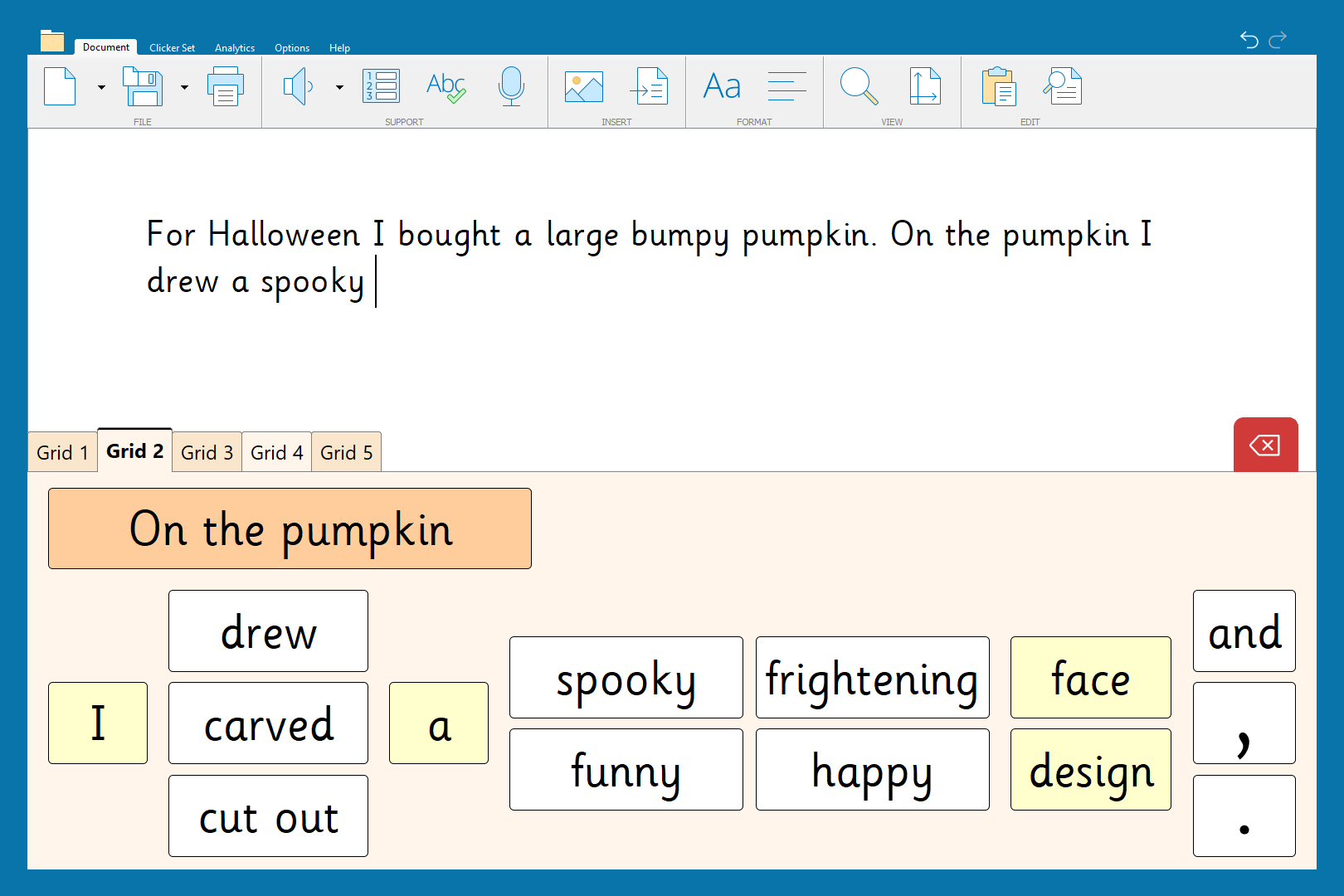
Task: Expand the save options dropdown arrow
Action: [184, 87]
